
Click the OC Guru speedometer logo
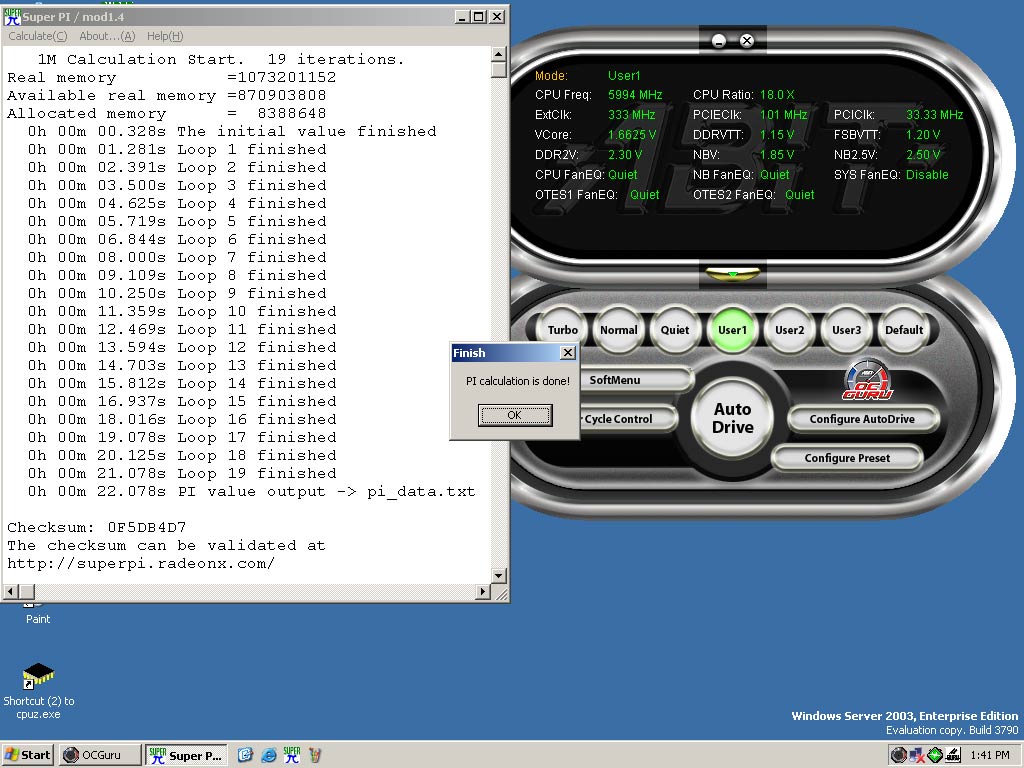pyautogui.click(x=867, y=380)
